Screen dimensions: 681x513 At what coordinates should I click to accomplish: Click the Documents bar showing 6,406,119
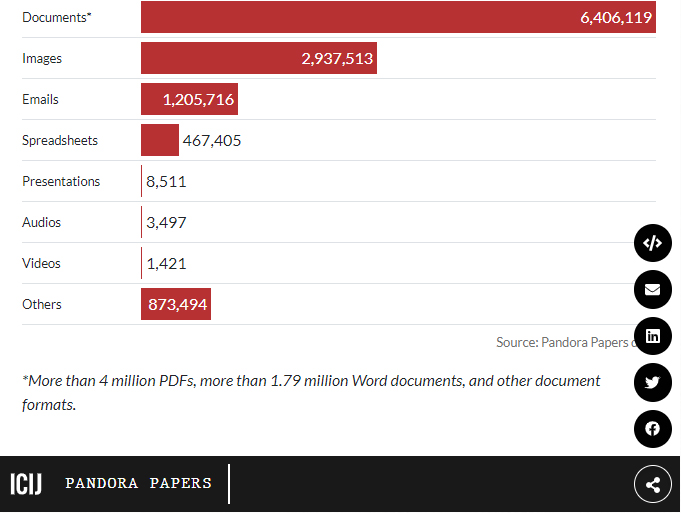398,17
